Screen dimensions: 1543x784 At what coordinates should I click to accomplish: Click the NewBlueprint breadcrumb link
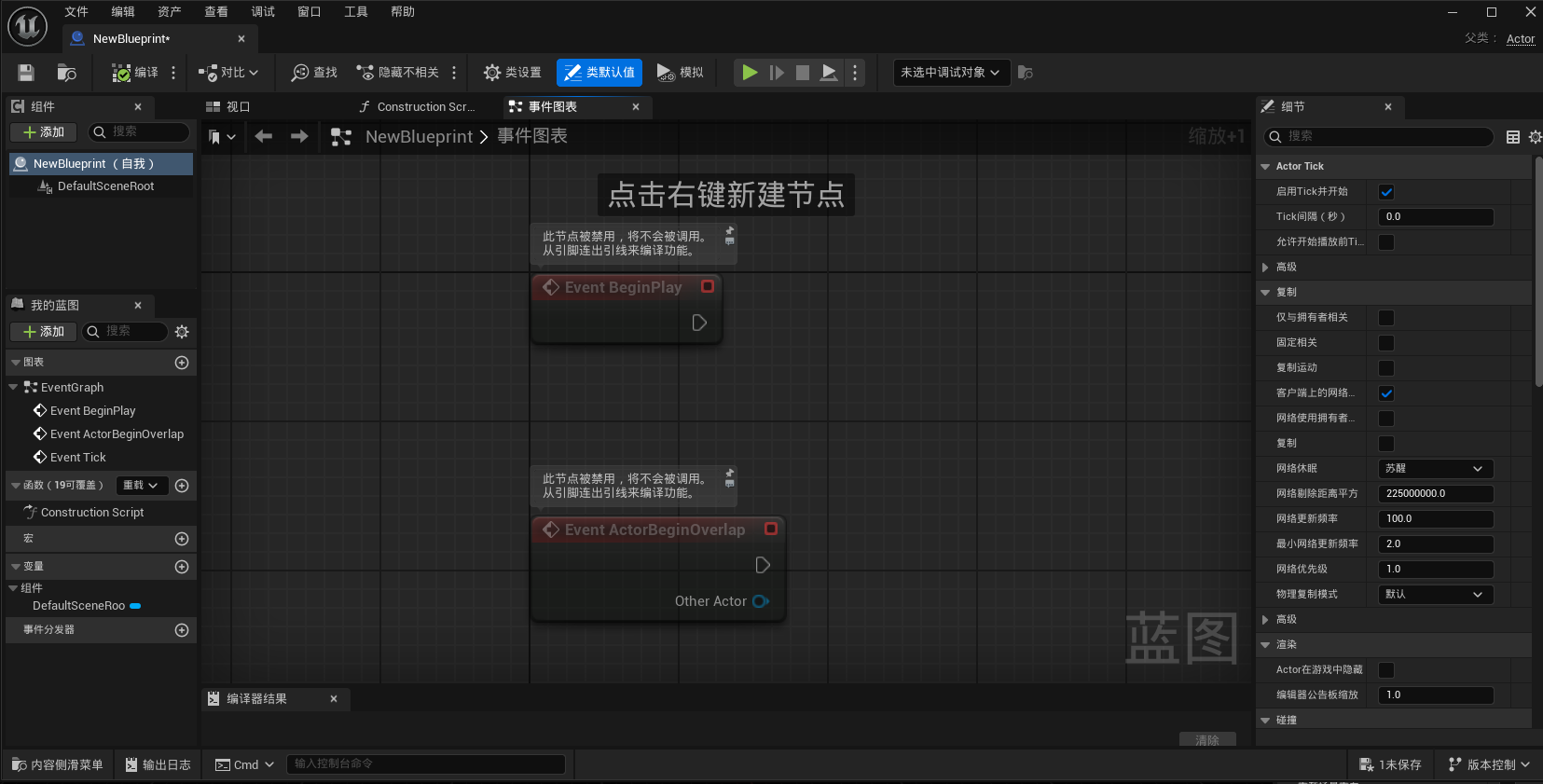point(419,137)
